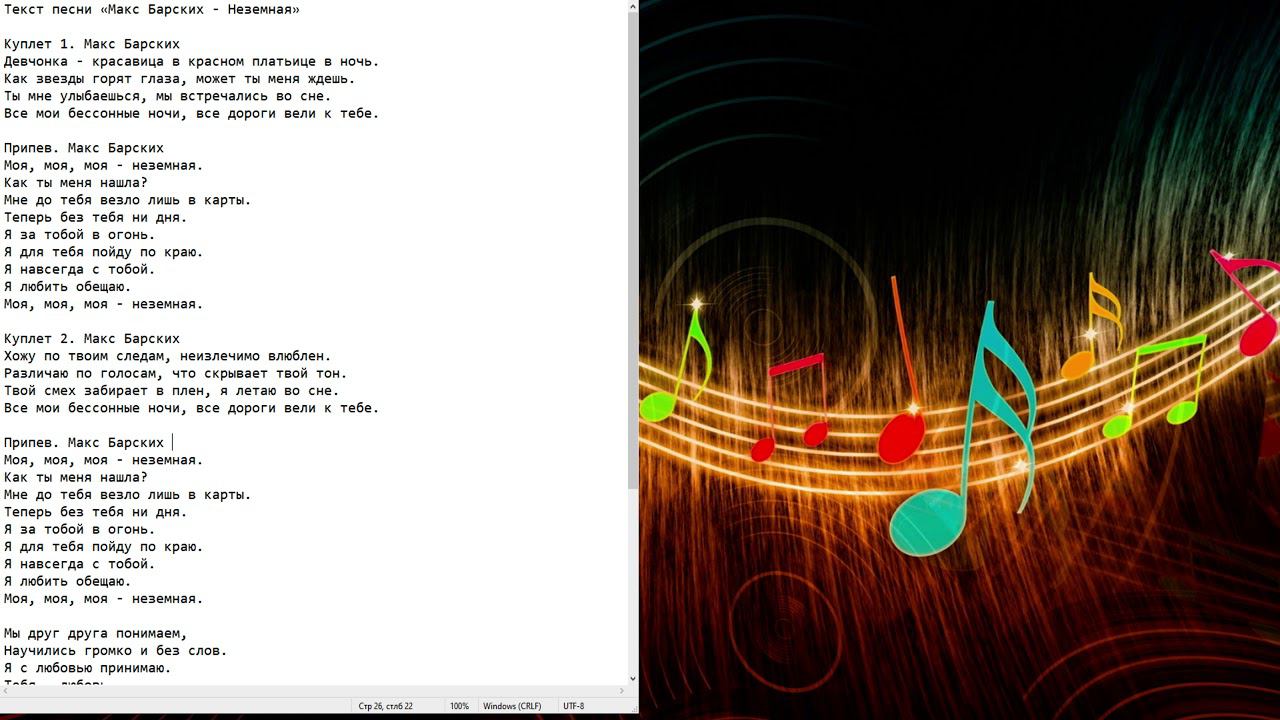1280x720 pixels.
Task: Click the line 'Девчонка - красавица в красном платьице в ночь.'
Action: pos(192,61)
